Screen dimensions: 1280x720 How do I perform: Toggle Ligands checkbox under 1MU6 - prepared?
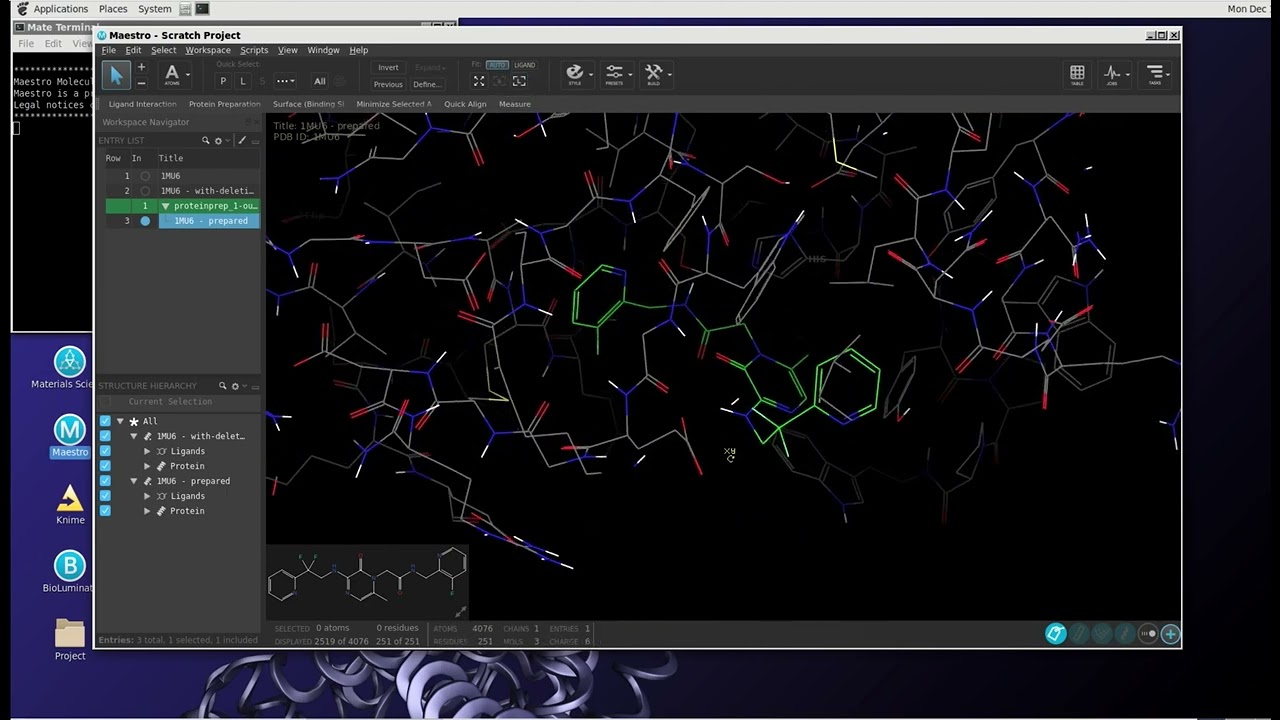pyautogui.click(x=105, y=496)
